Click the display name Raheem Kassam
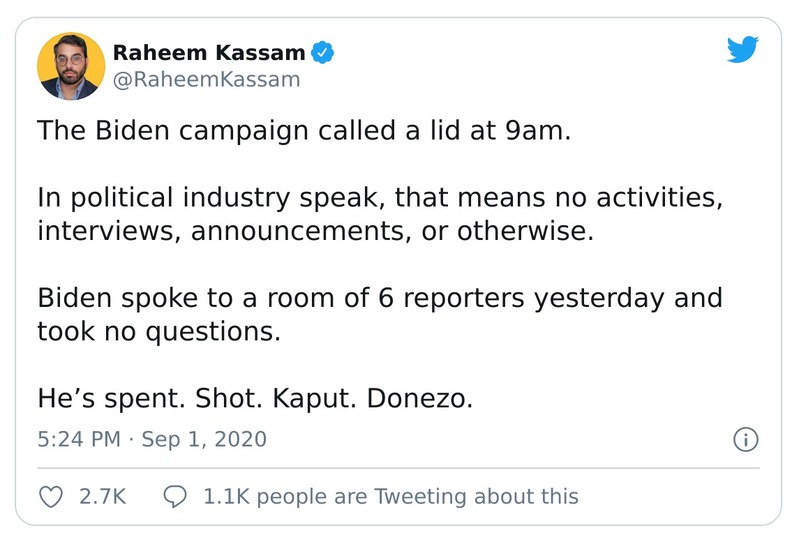 [208, 52]
